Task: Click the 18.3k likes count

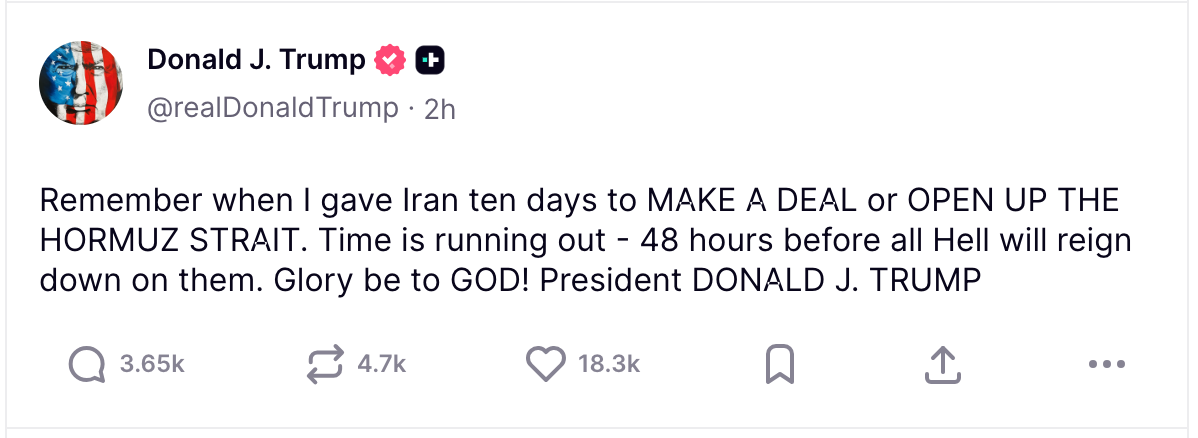Action: point(608,366)
